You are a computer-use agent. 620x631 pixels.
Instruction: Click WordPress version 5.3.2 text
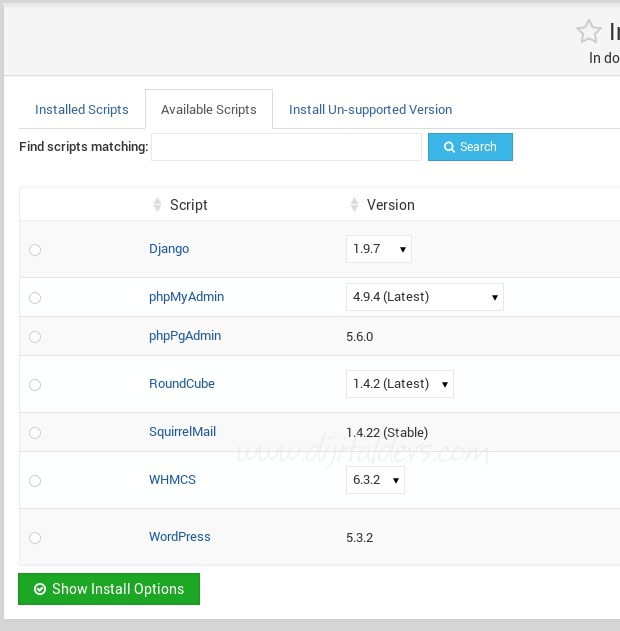pos(360,538)
